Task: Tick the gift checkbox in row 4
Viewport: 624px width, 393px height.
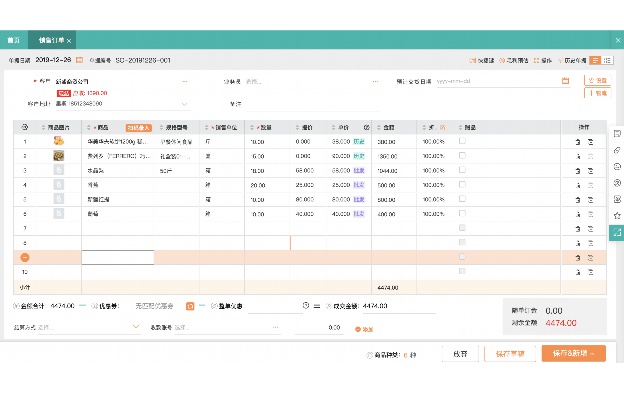Action: coord(462,185)
